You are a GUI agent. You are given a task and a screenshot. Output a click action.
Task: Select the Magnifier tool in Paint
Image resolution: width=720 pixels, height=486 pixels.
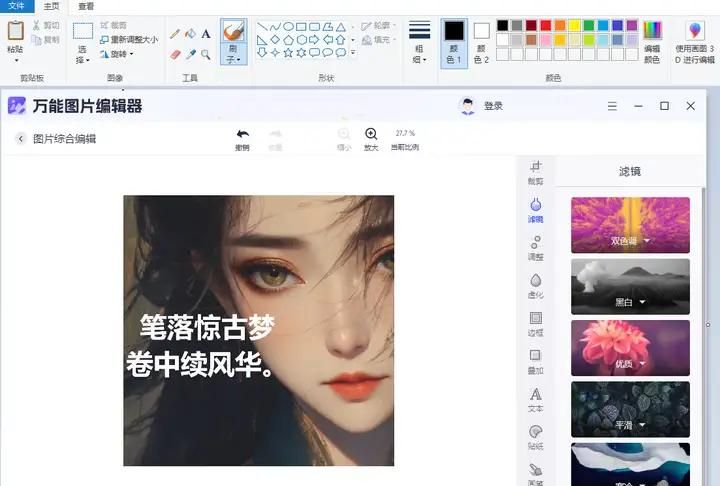pyautogui.click(x=206, y=55)
